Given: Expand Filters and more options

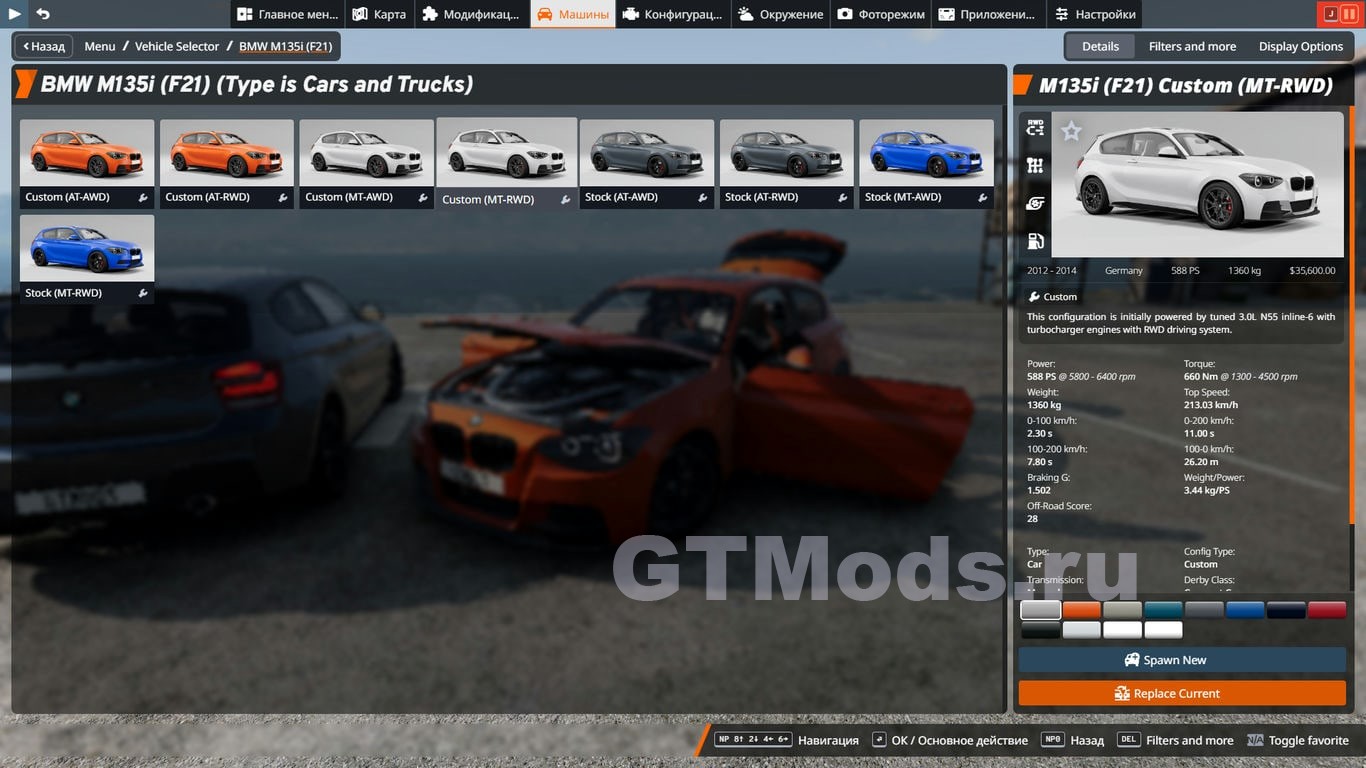Looking at the screenshot, I should (1192, 46).
